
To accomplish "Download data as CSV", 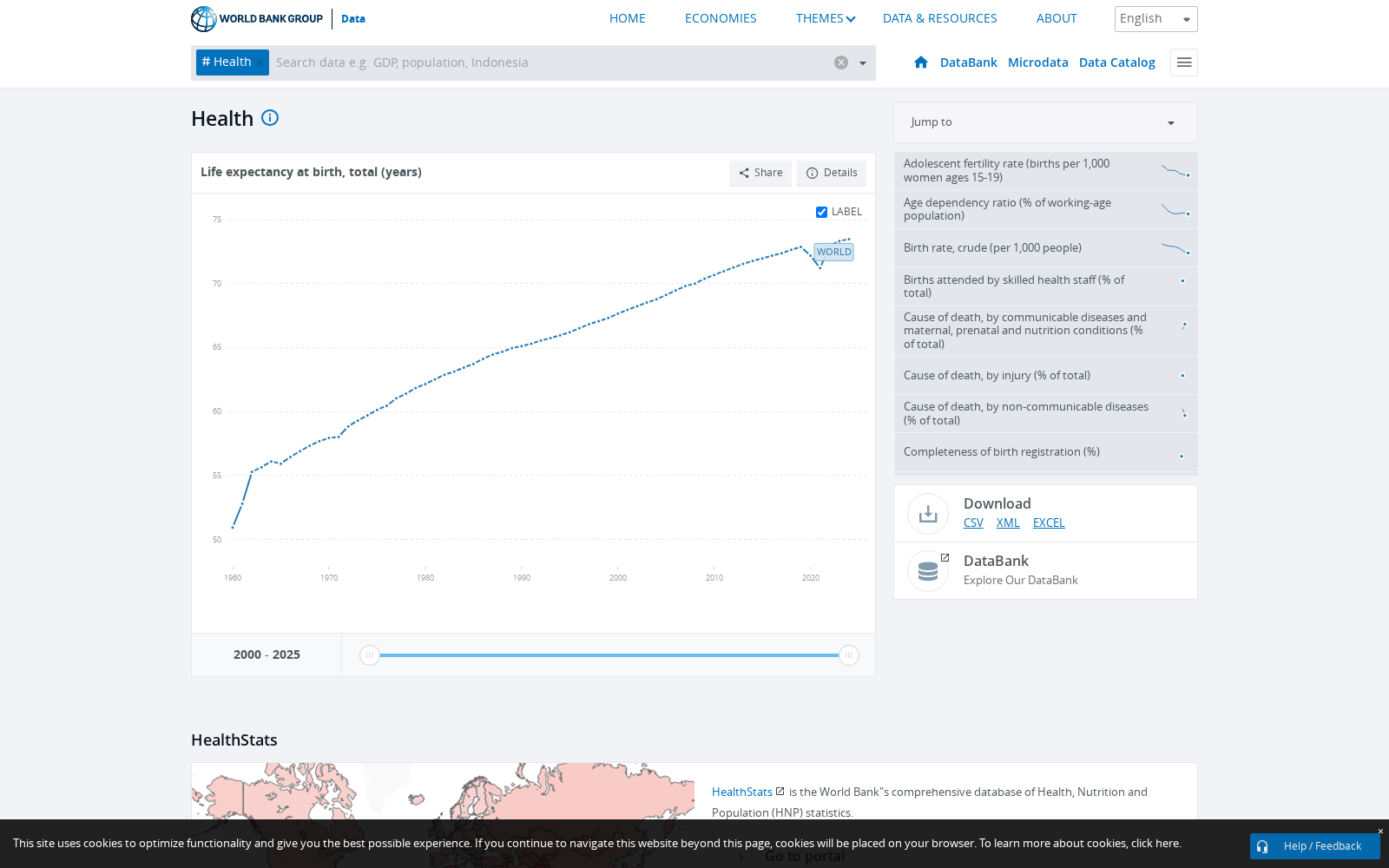I will click(x=973, y=523).
